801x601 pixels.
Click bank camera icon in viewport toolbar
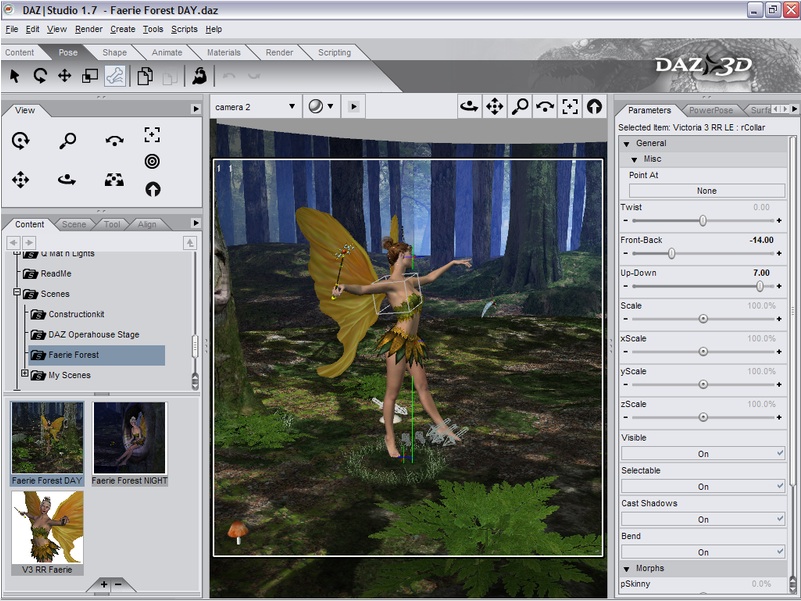[x=545, y=107]
